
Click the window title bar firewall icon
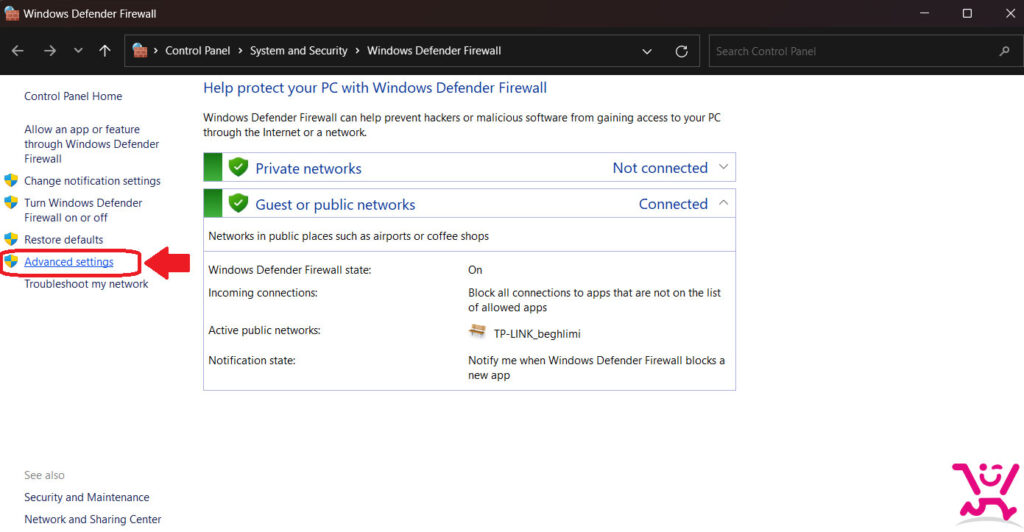pos(11,13)
